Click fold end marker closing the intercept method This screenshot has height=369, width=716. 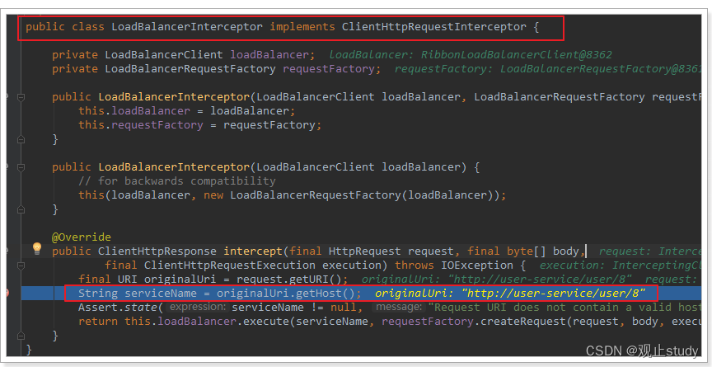point(21,336)
